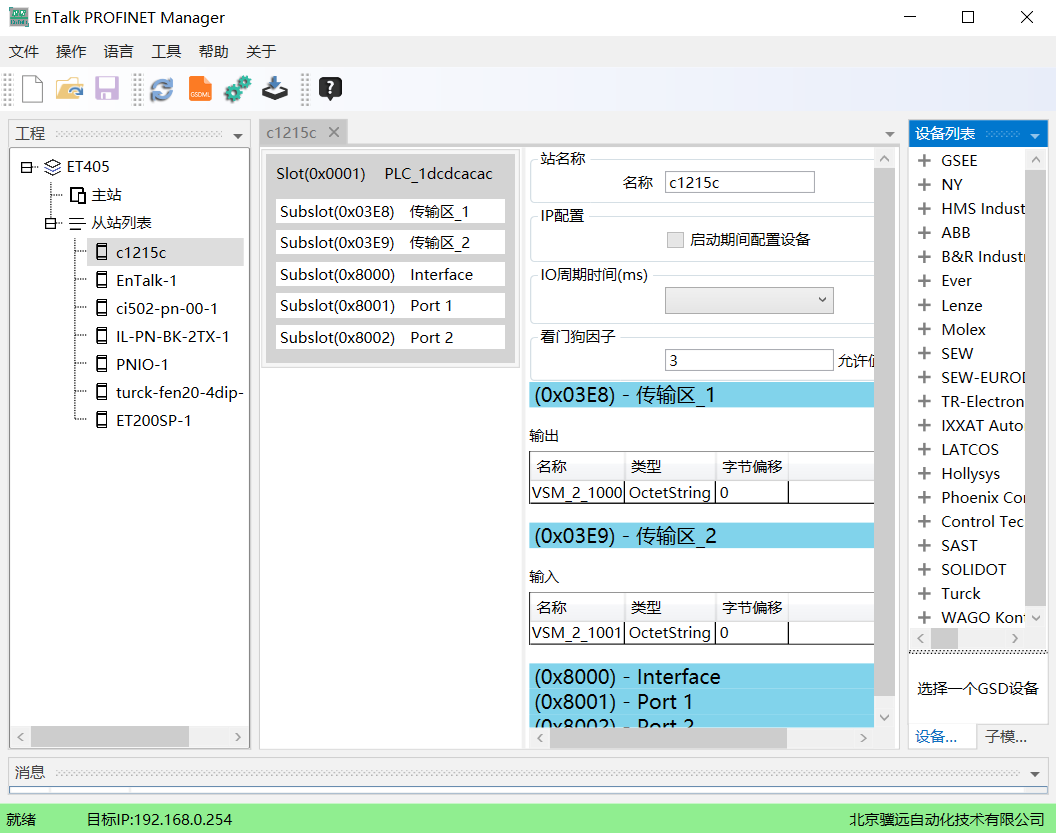Image resolution: width=1056 pixels, height=833 pixels.
Task: Collapse the 从站列表 tree node
Action: pos(51,223)
